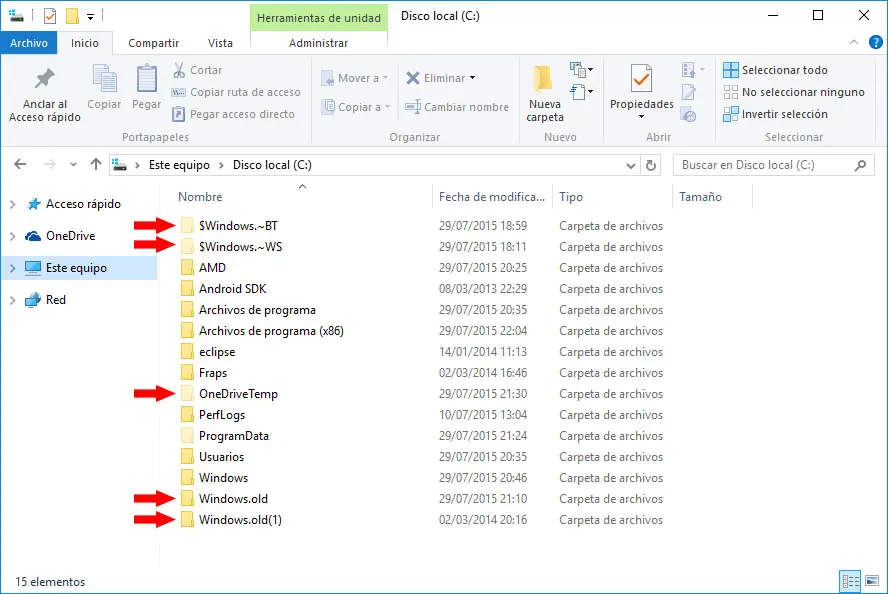This screenshot has height=594, width=888.
Task: Open the Quick Access Toolbar customize dropdown
Action: click(x=90, y=16)
